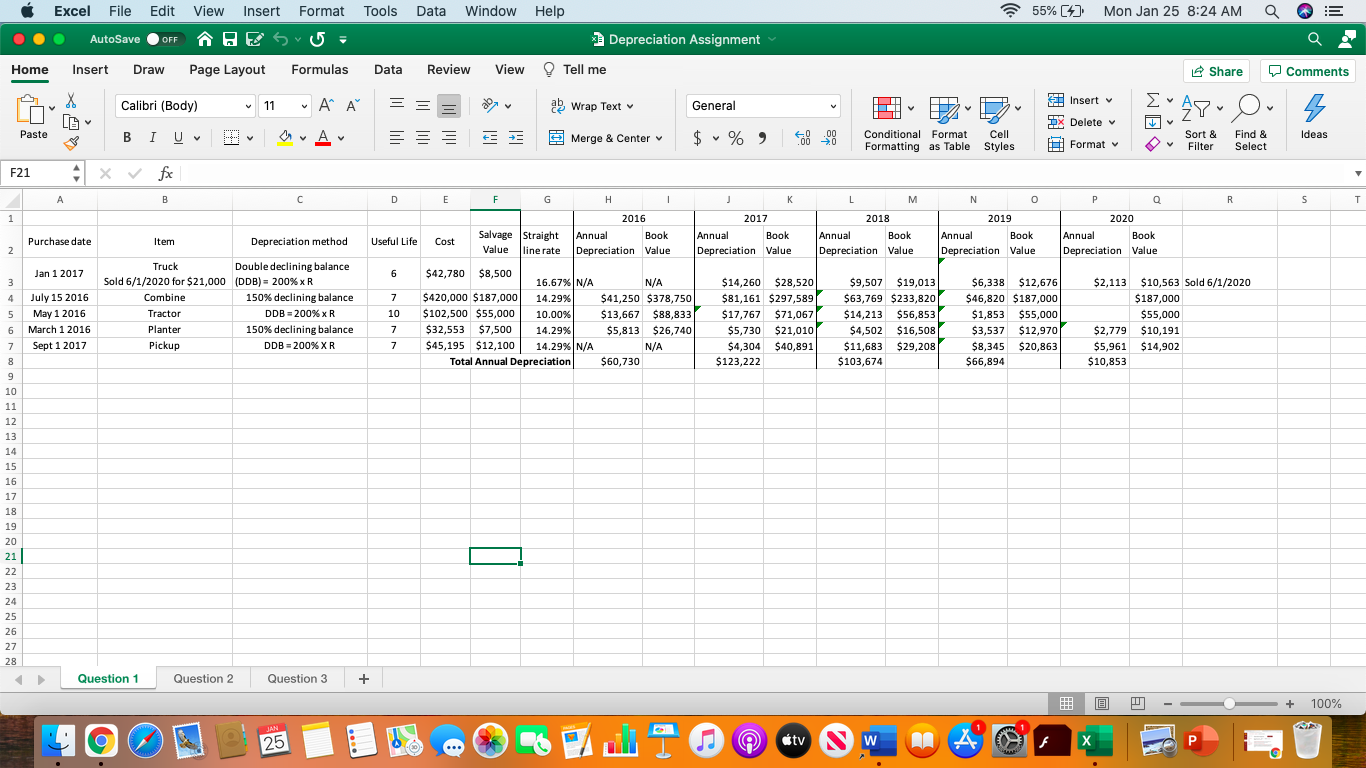
Task: Switch to Page Layout view in status bar
Action: (x=1102, y=704)
